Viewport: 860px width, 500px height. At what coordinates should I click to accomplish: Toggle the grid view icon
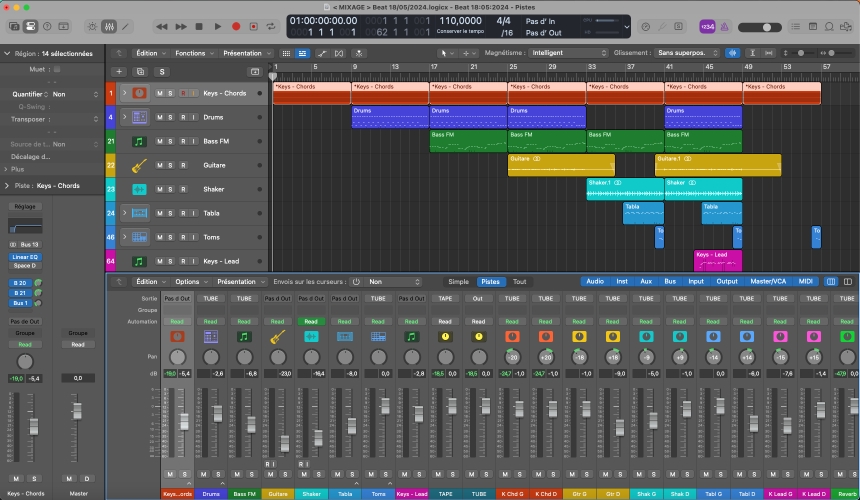[x=286, y=53]
